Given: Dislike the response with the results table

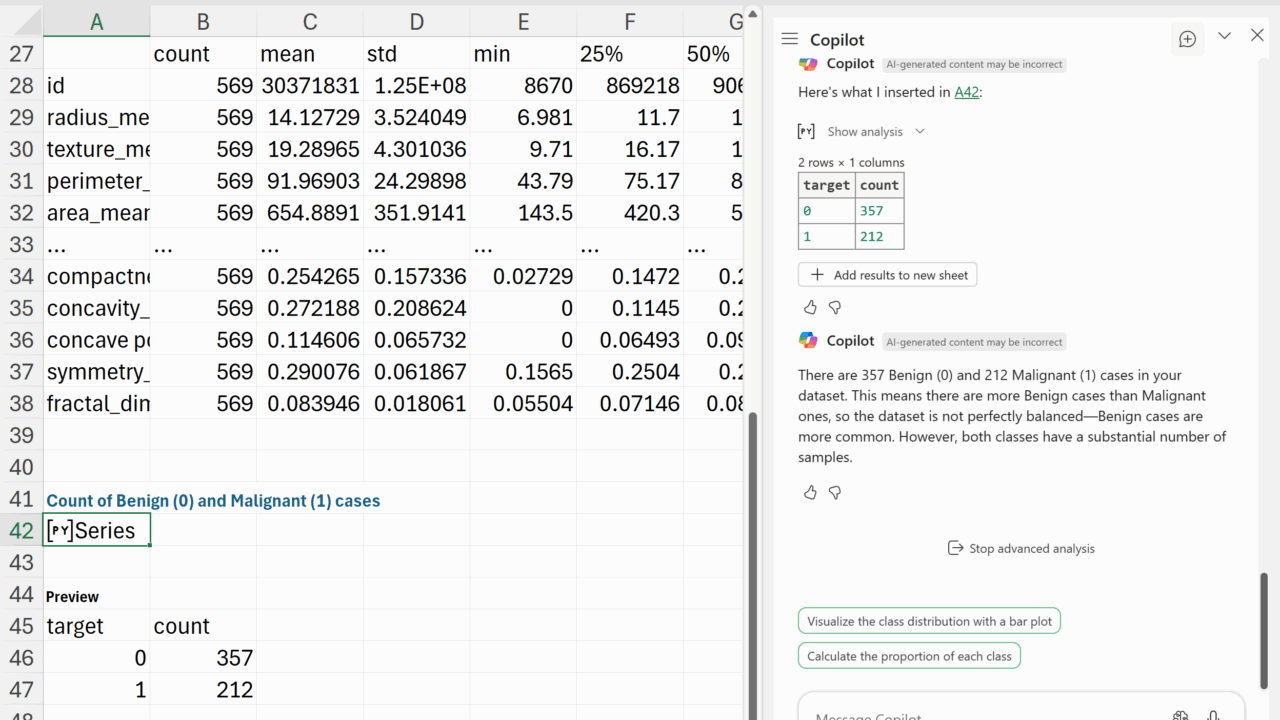Looking at the screenshot, I should (835, 307).
